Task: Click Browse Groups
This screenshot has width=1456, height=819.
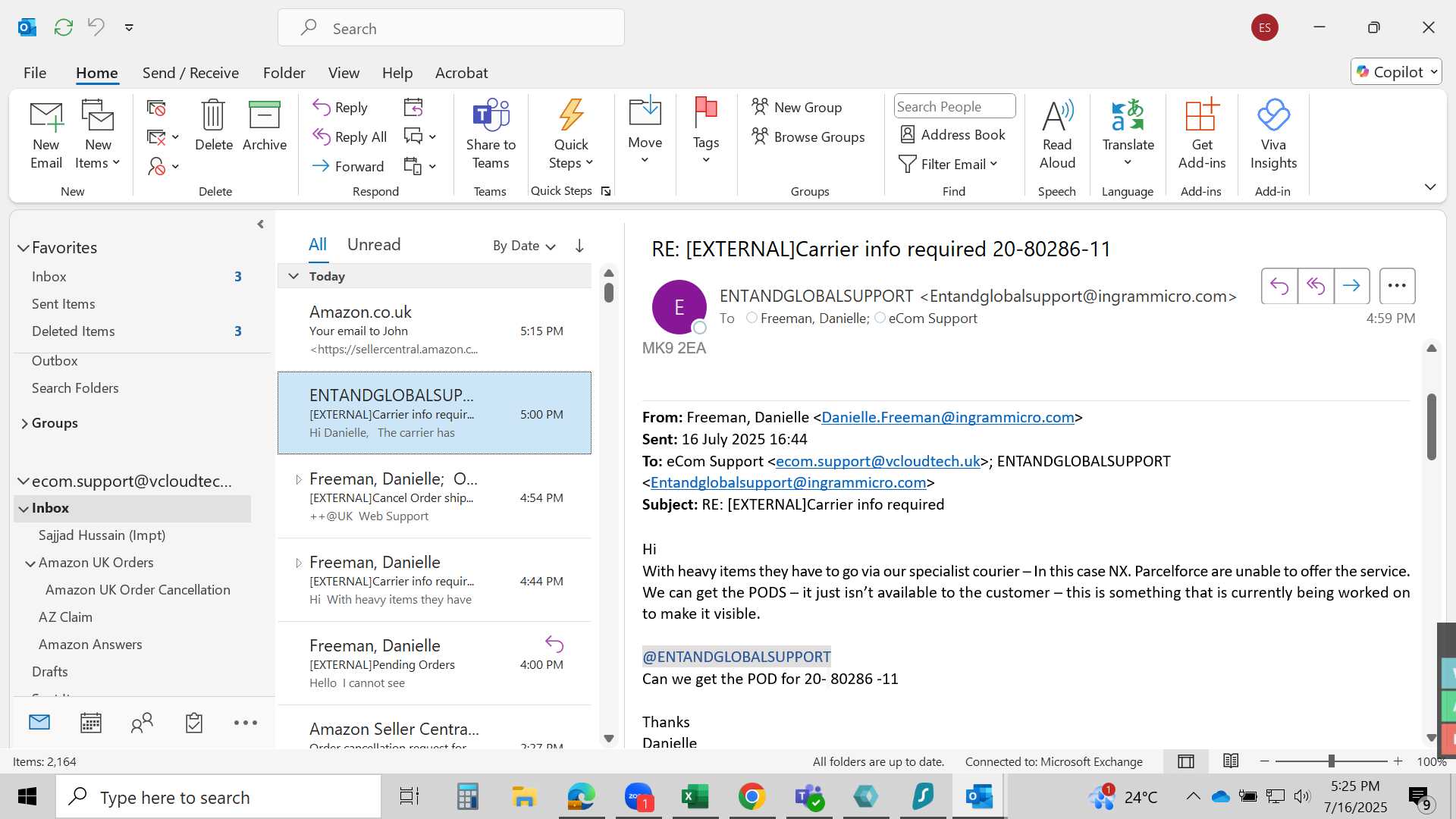Action: click(x=808, y=136)
